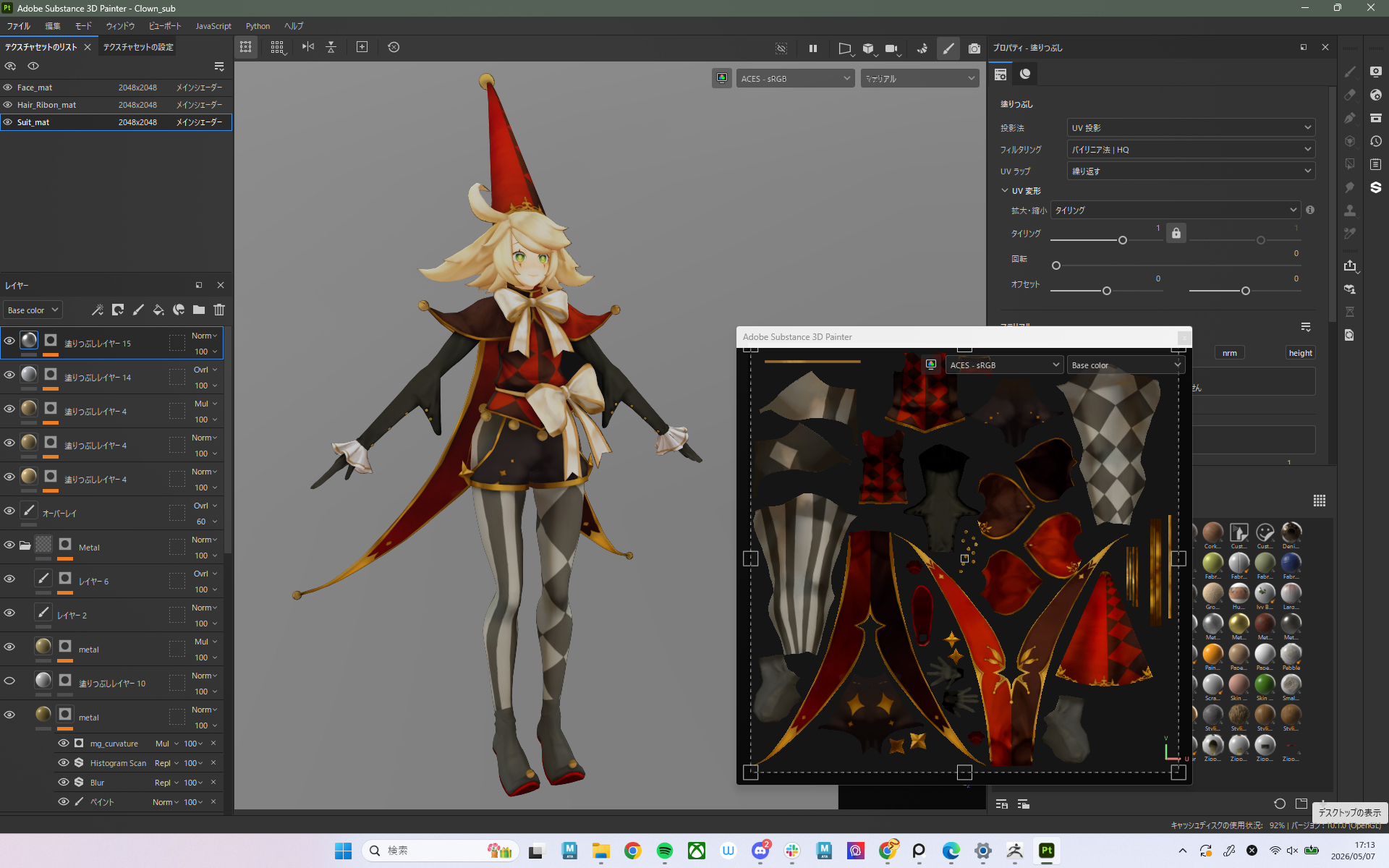Click the height channel button
This screenshot has height=868, width=1389.
pyautogui.click(x=1300, y=353)
